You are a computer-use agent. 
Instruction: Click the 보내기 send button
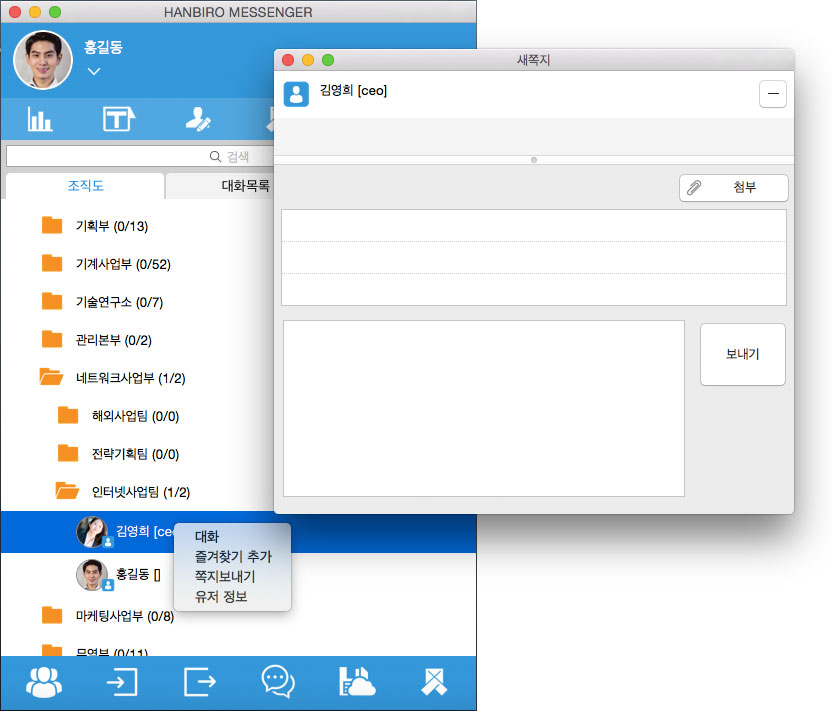tap(743, 354)
